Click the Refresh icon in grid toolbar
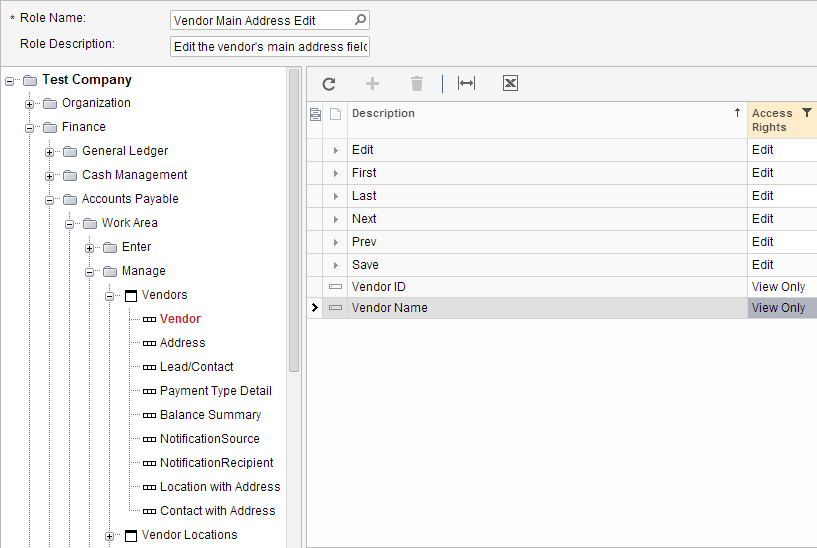817x548 pixels. click(x=329, y=84)
